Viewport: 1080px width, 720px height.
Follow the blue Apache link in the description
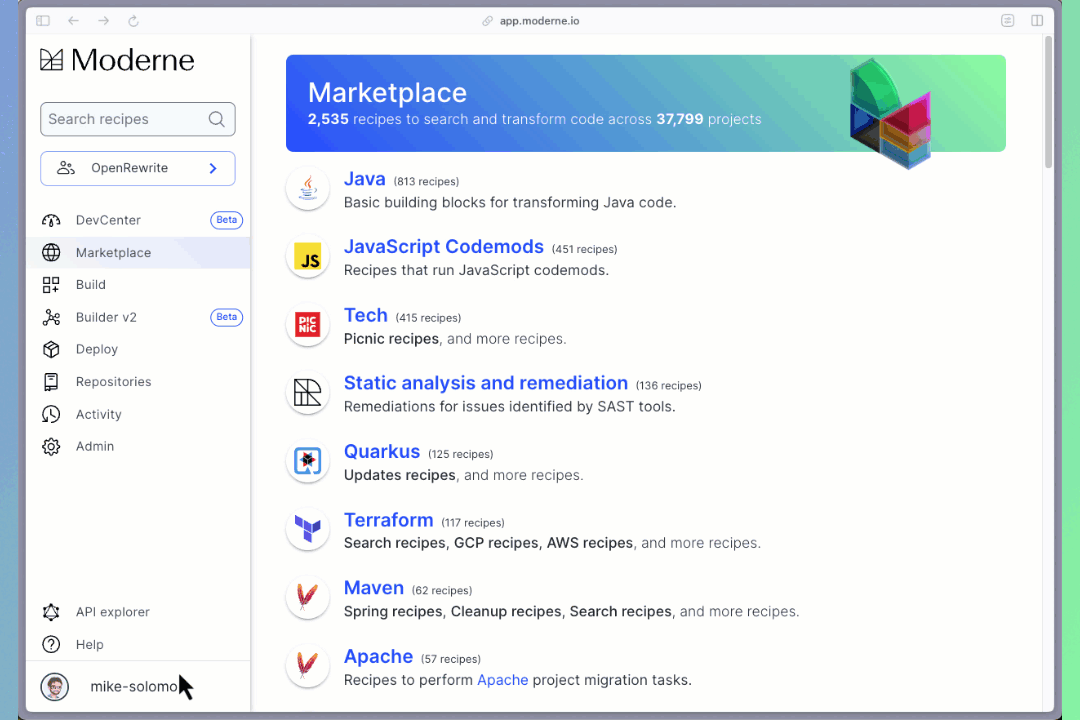[503, 680]
